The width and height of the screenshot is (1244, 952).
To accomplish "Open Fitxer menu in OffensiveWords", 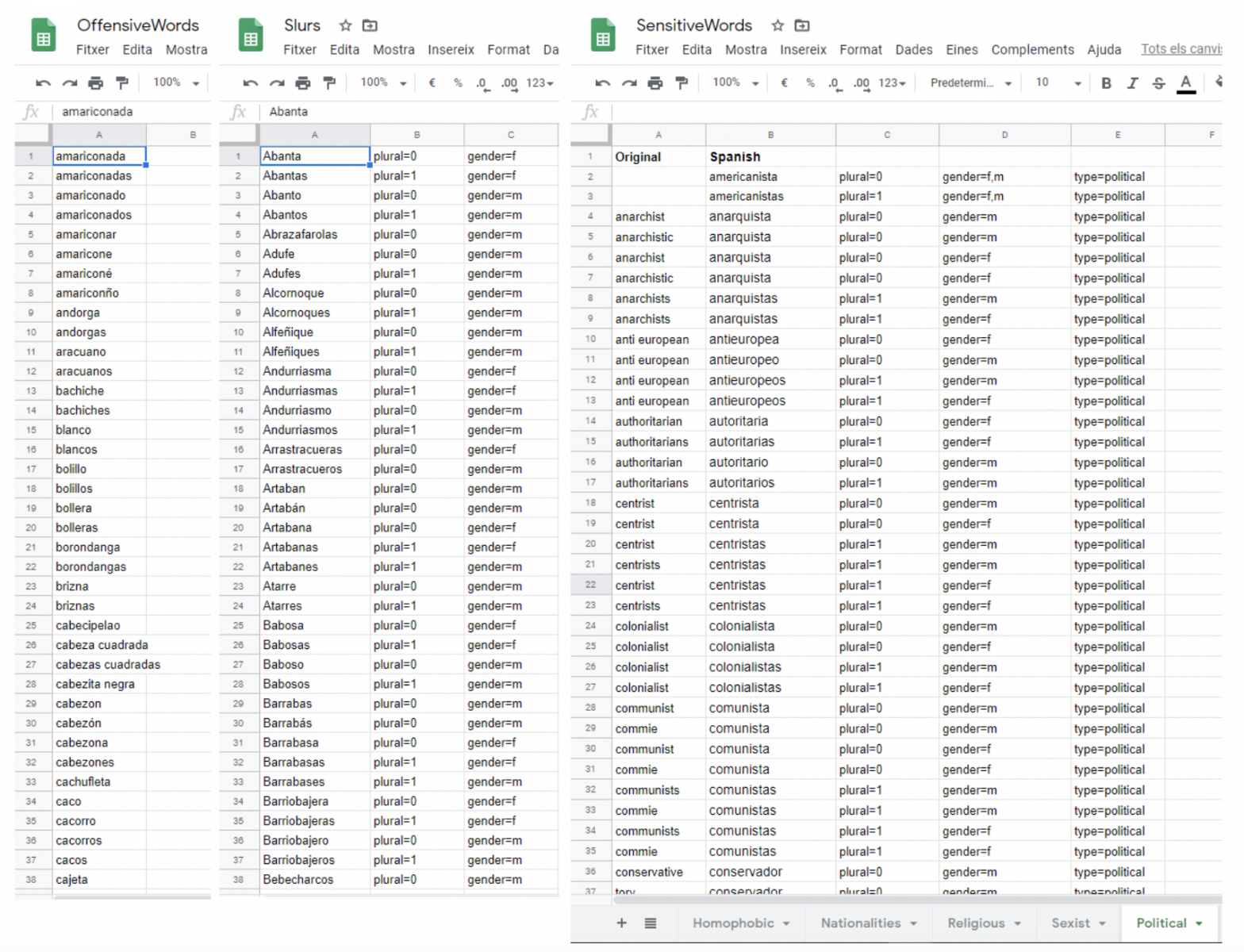I will tap(93, 49).
